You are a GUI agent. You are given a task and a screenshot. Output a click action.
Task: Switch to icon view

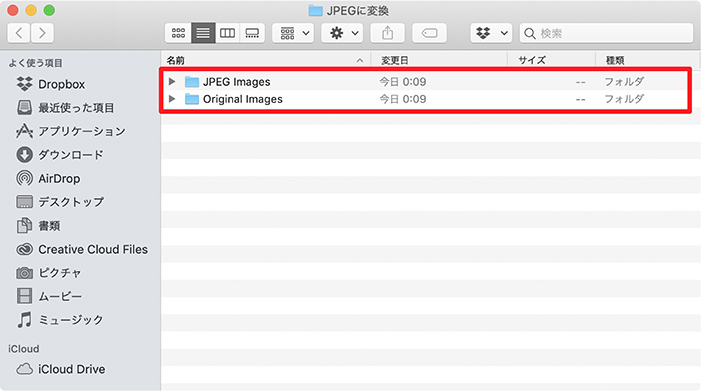coord(178,33)
